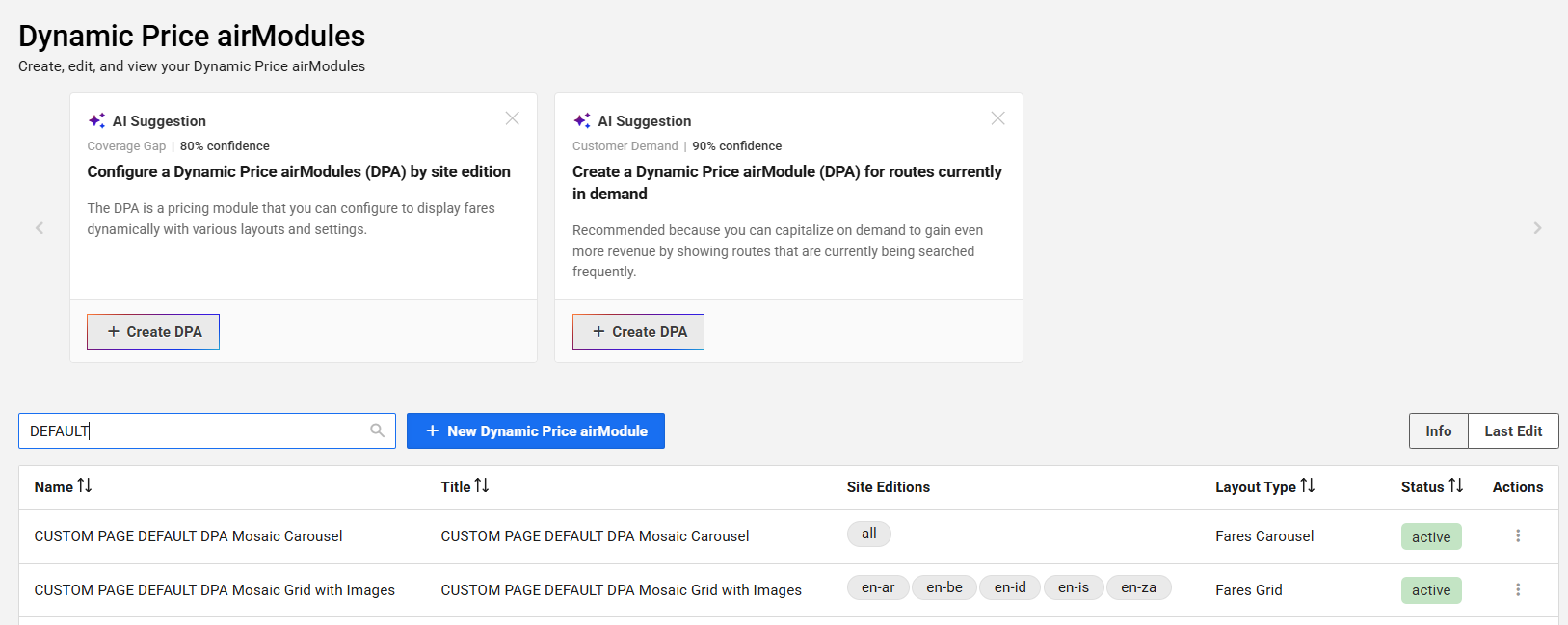Sort the table by Title column arrows
The width and height of the screenshot is (1568, 625).
(x=482, y=485)
